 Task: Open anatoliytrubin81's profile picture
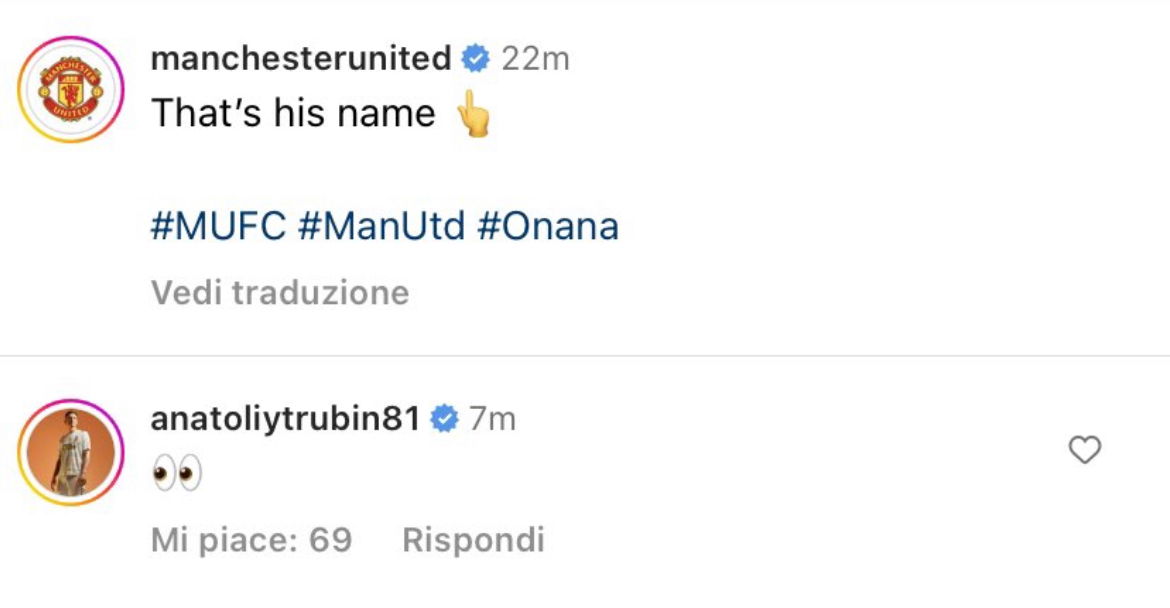(x=71, y=452)
